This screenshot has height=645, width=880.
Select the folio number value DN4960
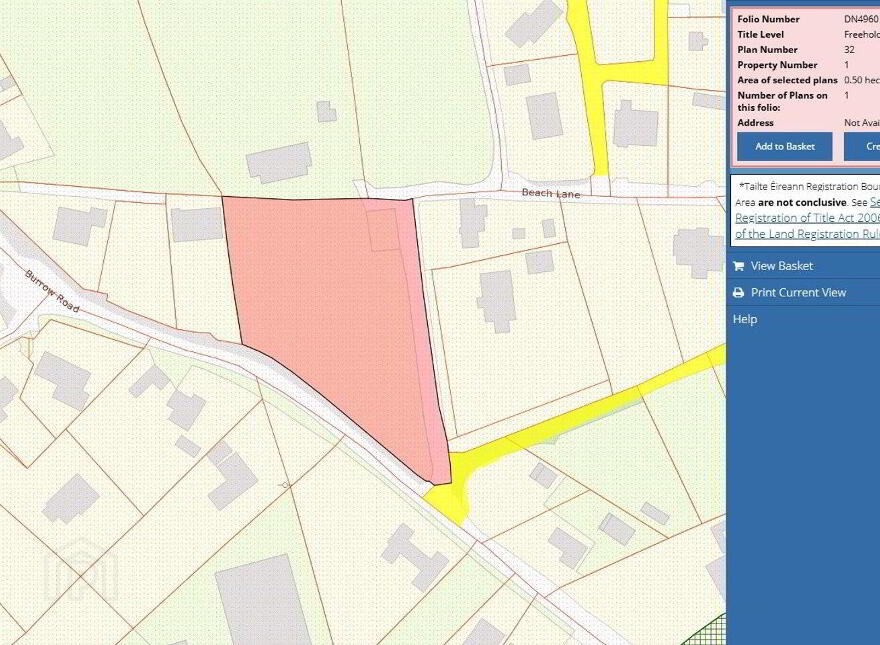861,19
